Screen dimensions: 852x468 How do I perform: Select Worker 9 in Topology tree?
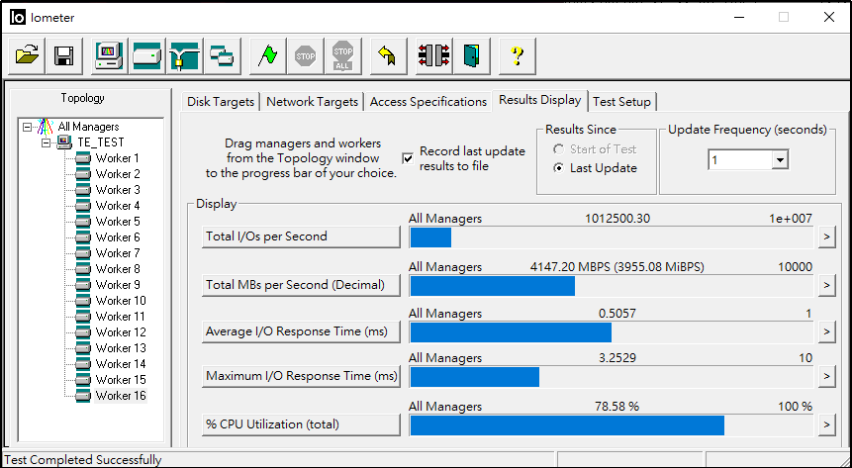tap(117, 284)
